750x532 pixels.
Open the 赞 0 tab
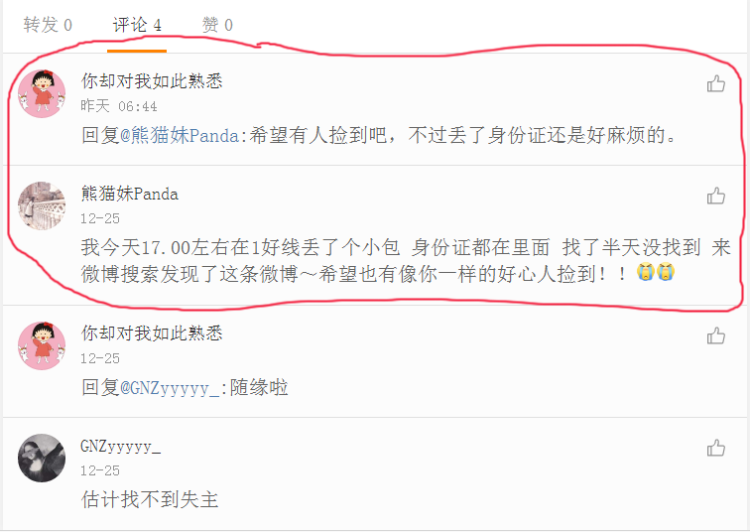(217, 25)
